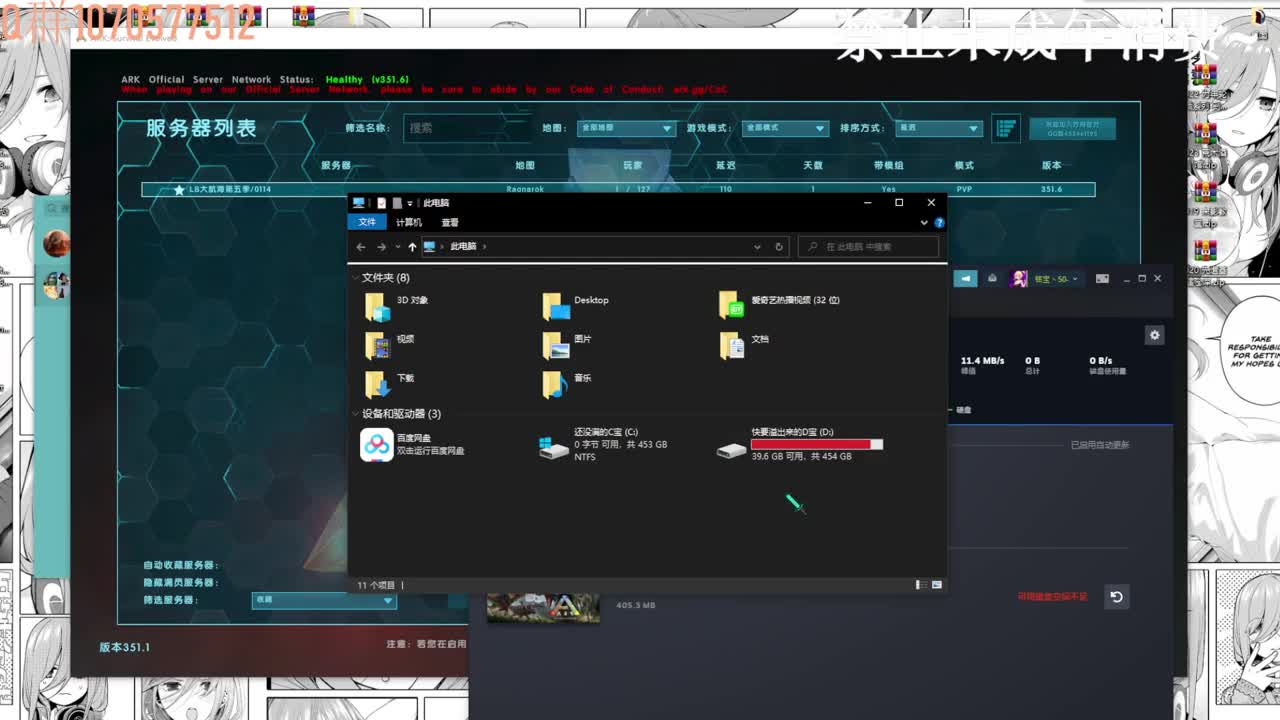1280x720 pixels.
Task: Click the D: drive usage bar
Action: [x=817, y=444]
